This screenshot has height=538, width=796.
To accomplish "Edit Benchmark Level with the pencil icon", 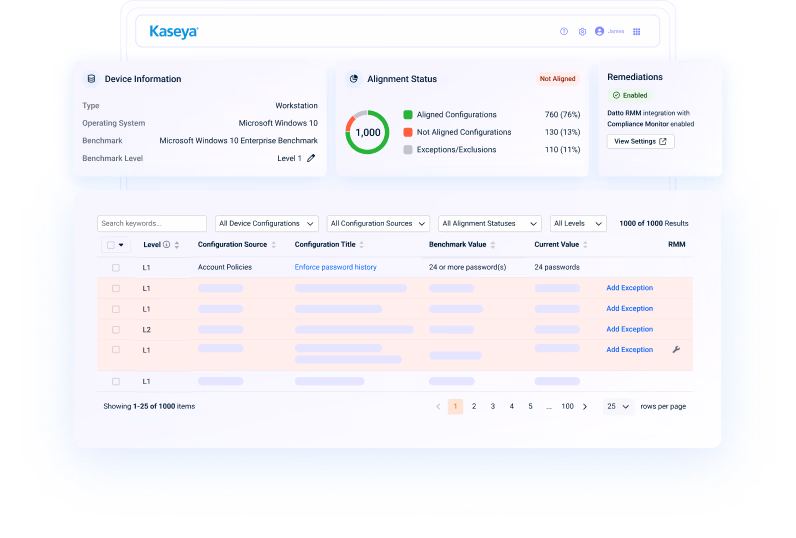I will tap(311, 158).
